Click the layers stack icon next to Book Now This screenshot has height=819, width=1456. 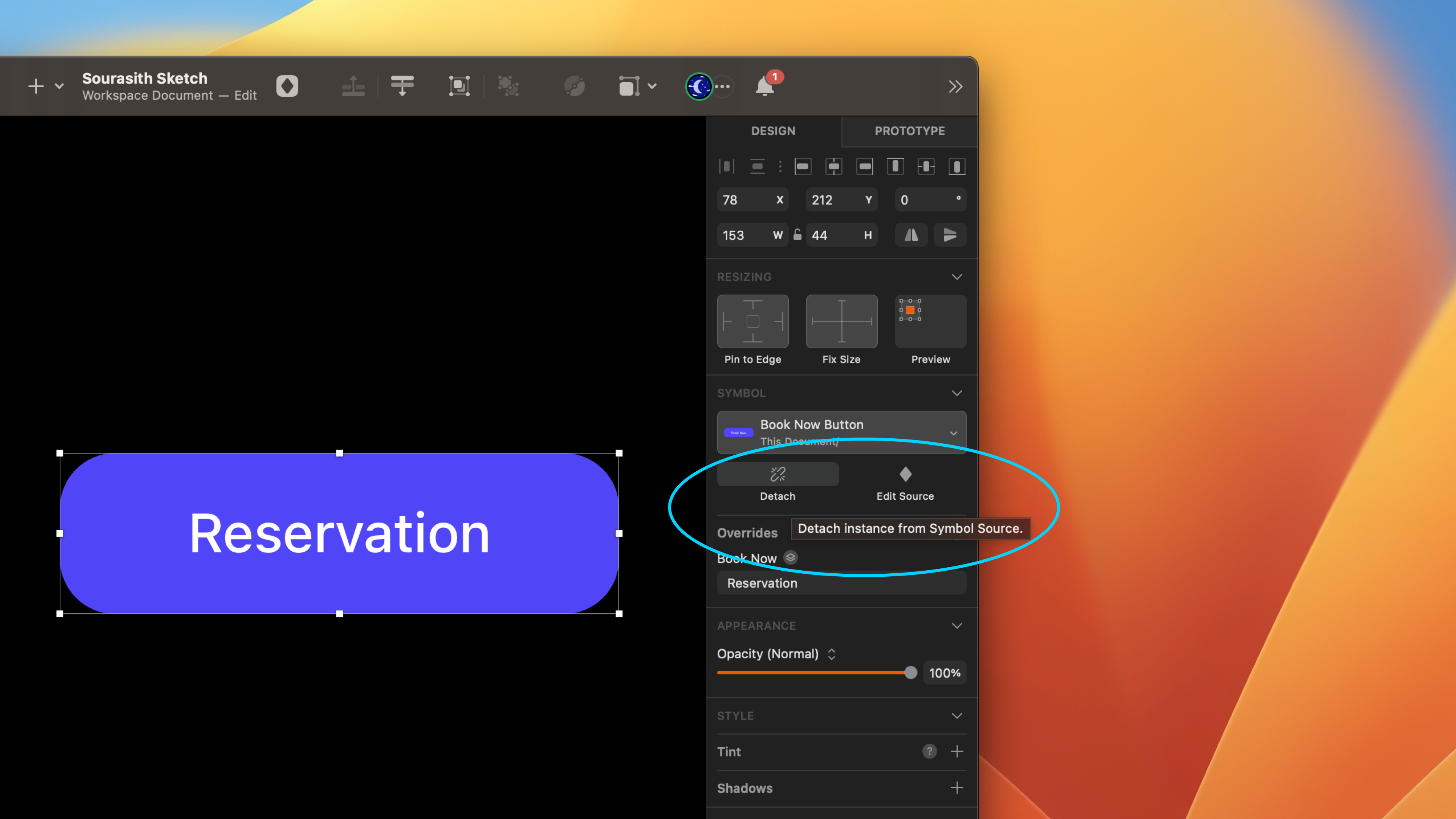[x=790, y=558]
